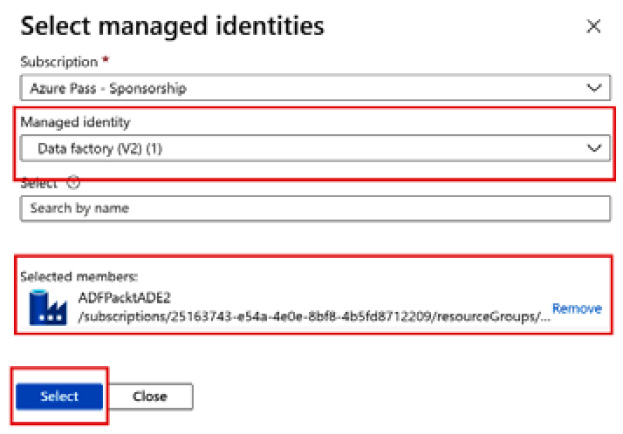The image size is (623, 434).
Task: Click the Subscription field label
Action: (x=58, y=63)
